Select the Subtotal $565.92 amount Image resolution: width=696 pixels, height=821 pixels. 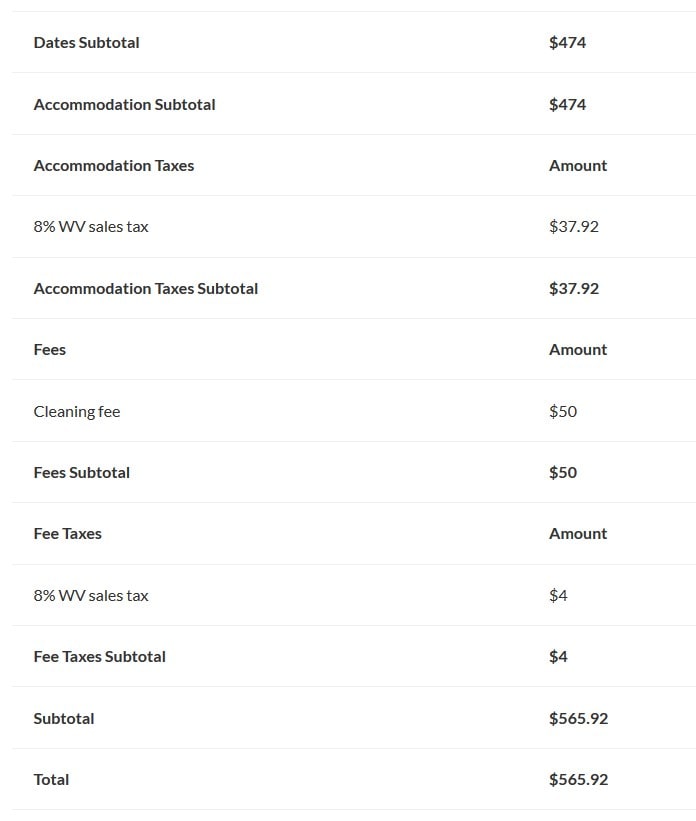point(579,718)
